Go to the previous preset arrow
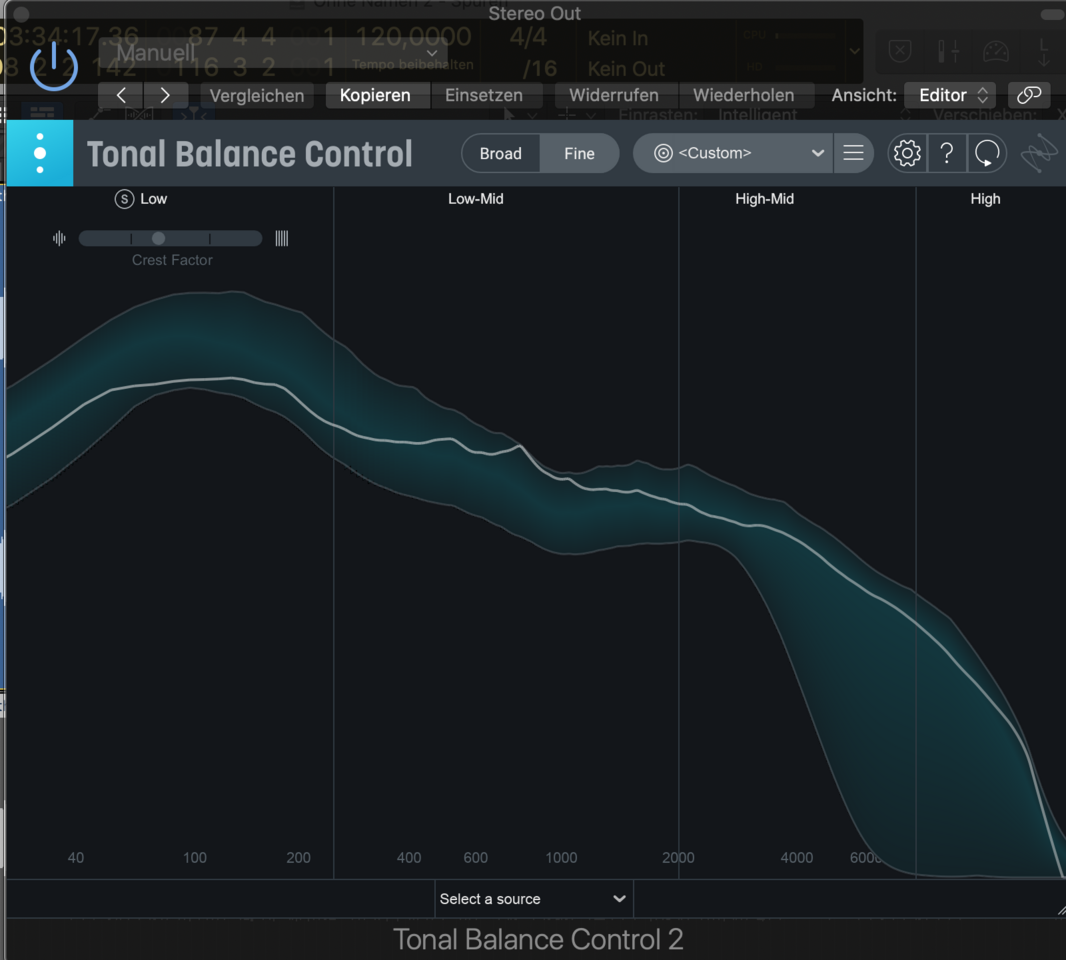This screenshot has width=1066, height=960. pyautogui.click(x=120, y=95)
